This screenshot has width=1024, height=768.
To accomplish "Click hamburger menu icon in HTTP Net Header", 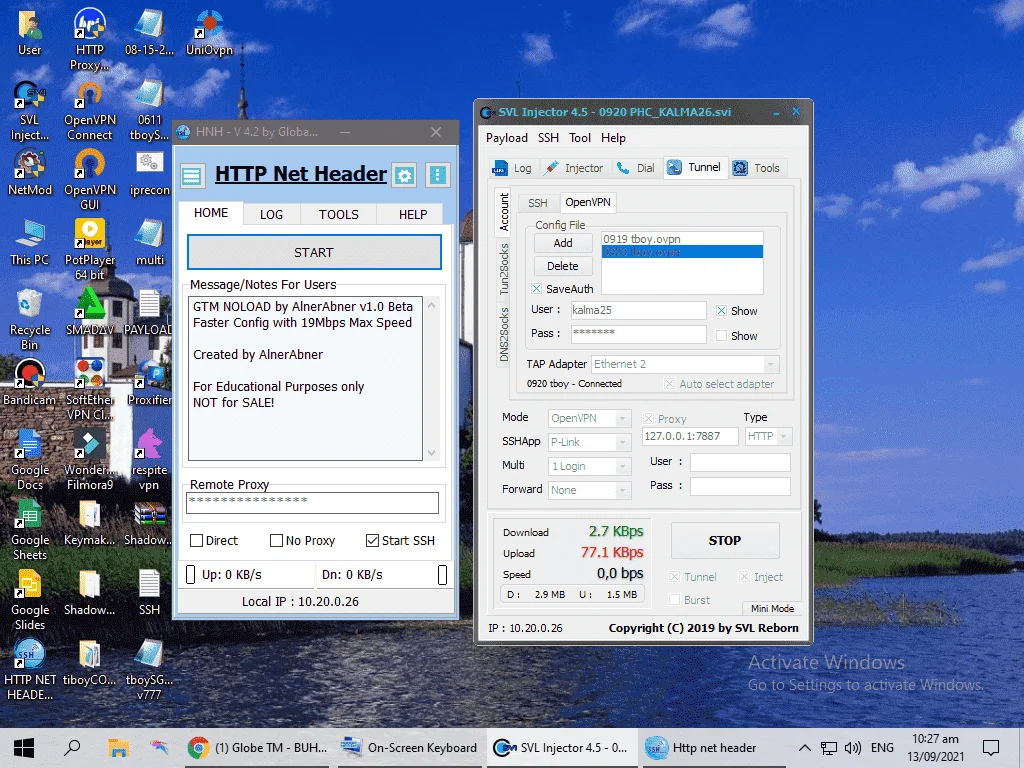I will coord(192,176).
